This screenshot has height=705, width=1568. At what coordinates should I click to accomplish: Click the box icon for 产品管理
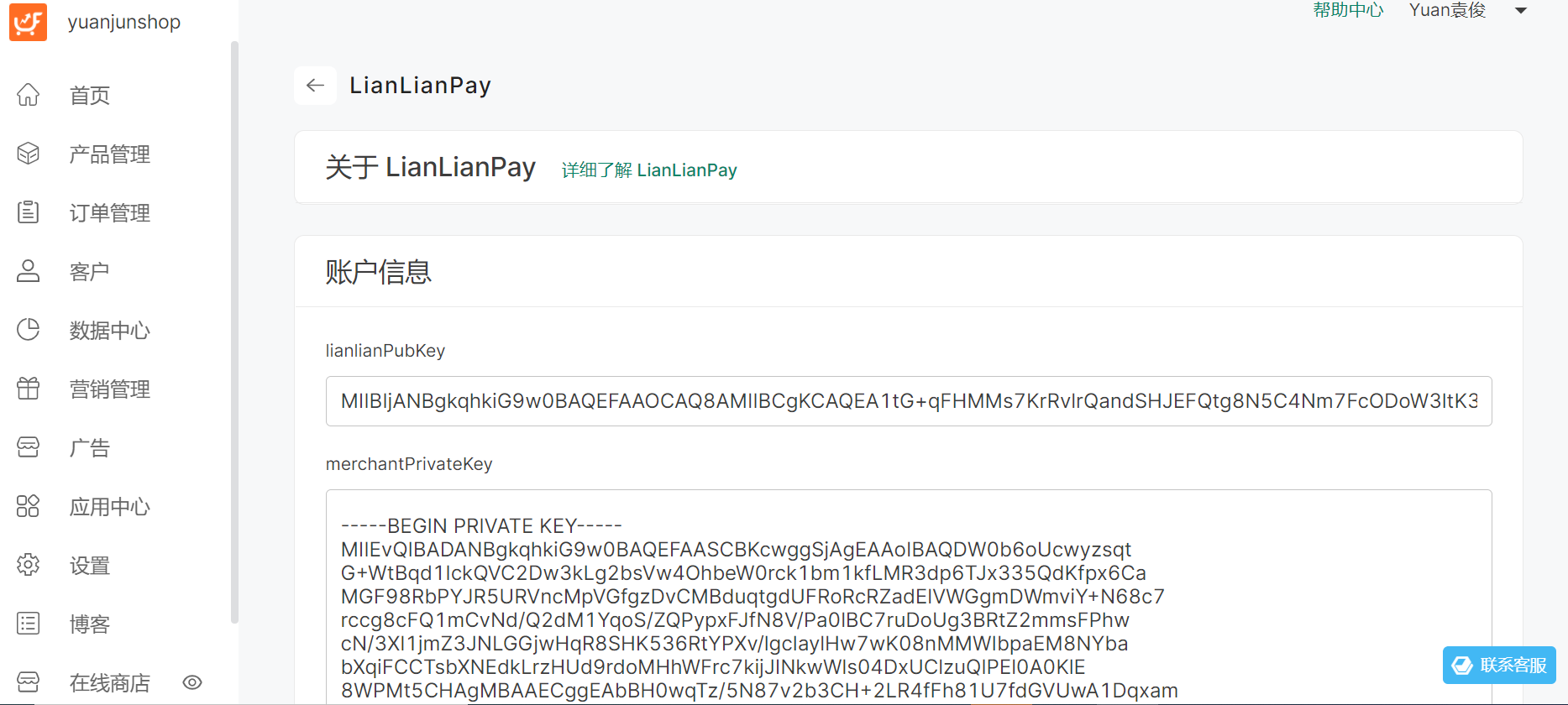(x=29, y=154)
